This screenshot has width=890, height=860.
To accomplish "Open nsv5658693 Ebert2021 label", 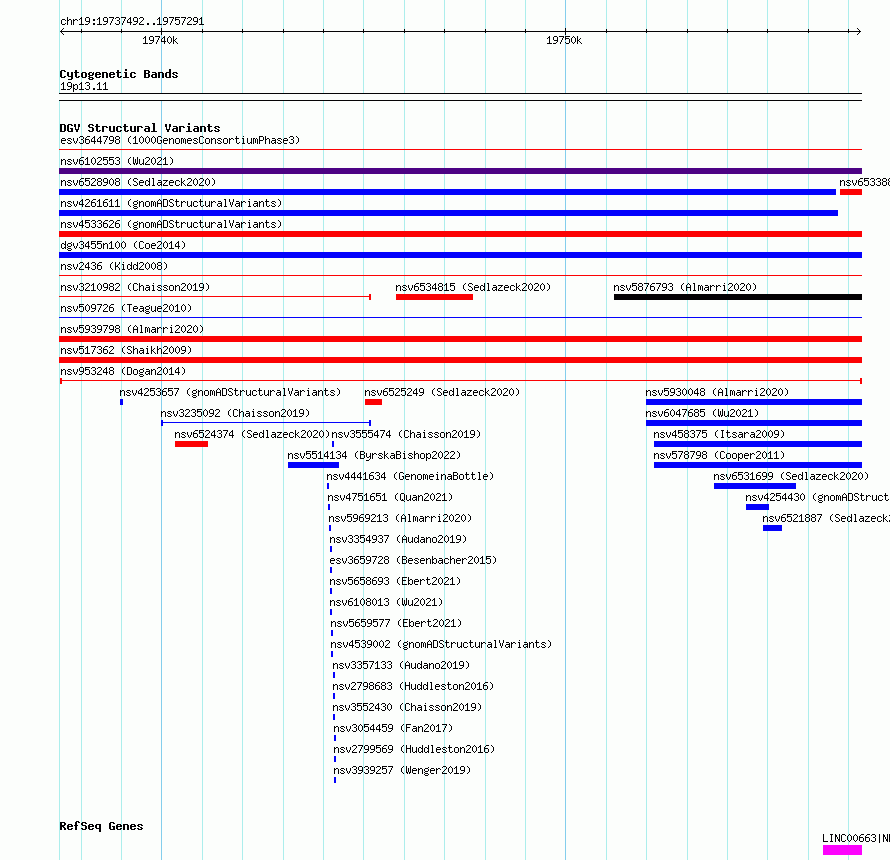I will pyautogui.click(x=396, y=581).
